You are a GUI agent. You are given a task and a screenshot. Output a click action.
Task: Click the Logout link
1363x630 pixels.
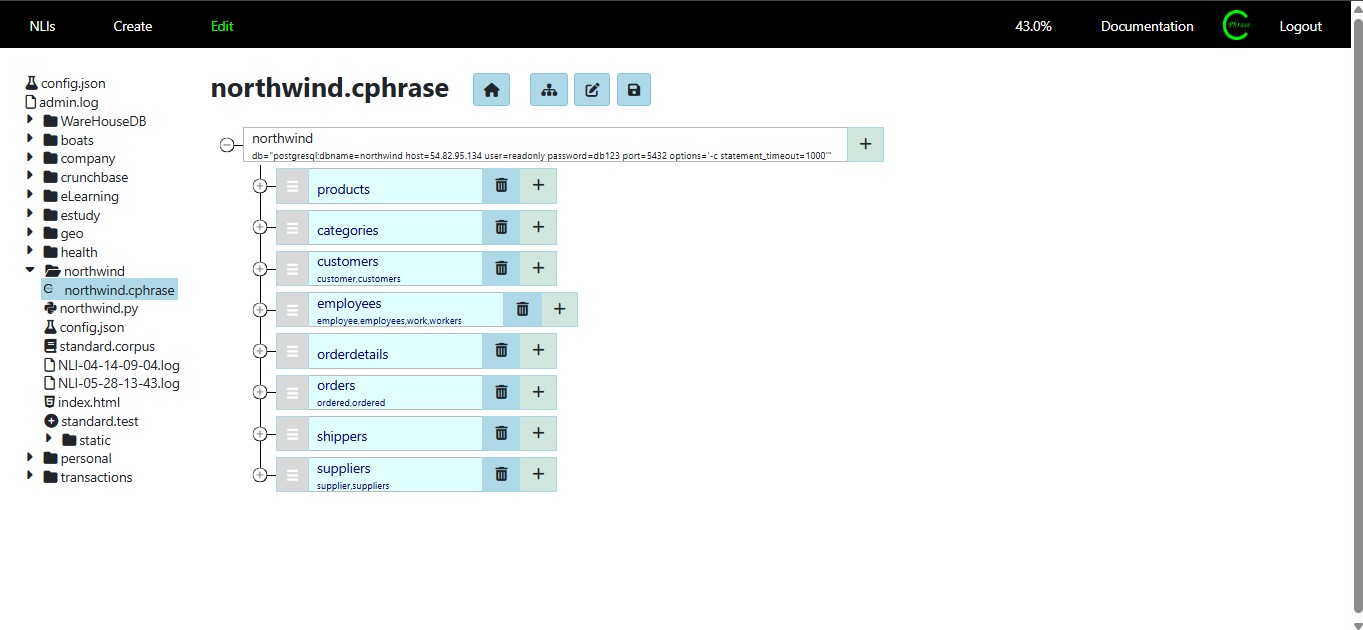[x=1300, y=27]
